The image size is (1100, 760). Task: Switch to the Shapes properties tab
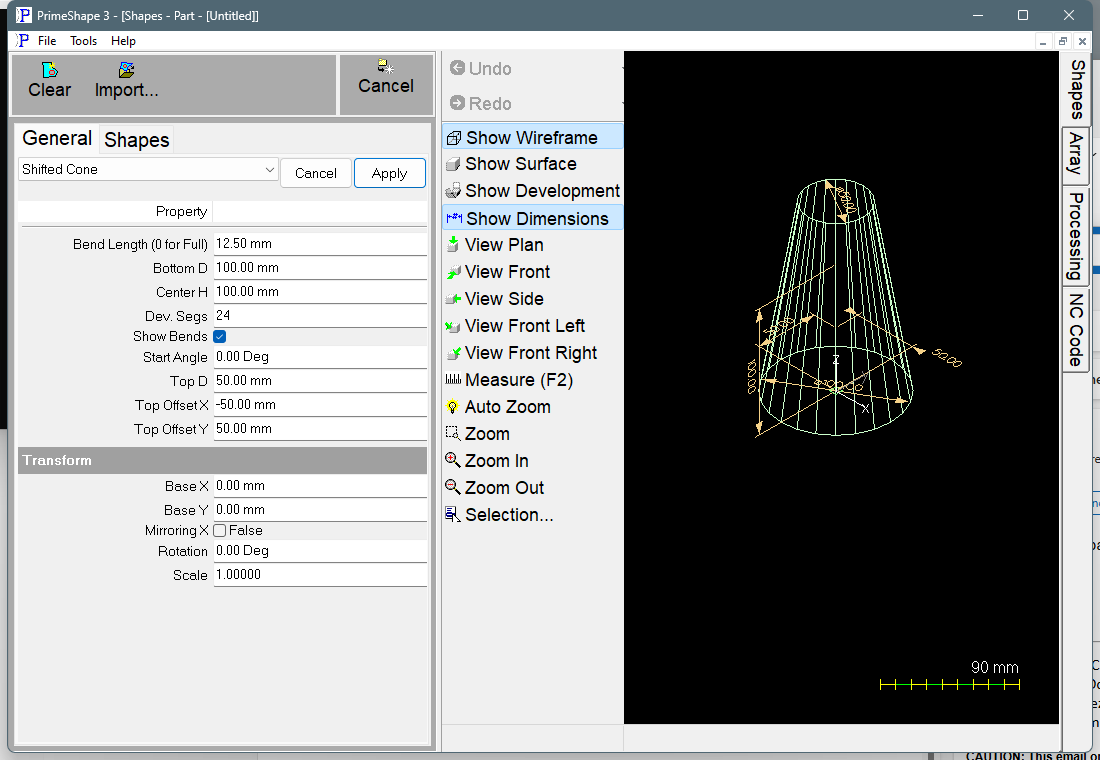pos(137,140)
